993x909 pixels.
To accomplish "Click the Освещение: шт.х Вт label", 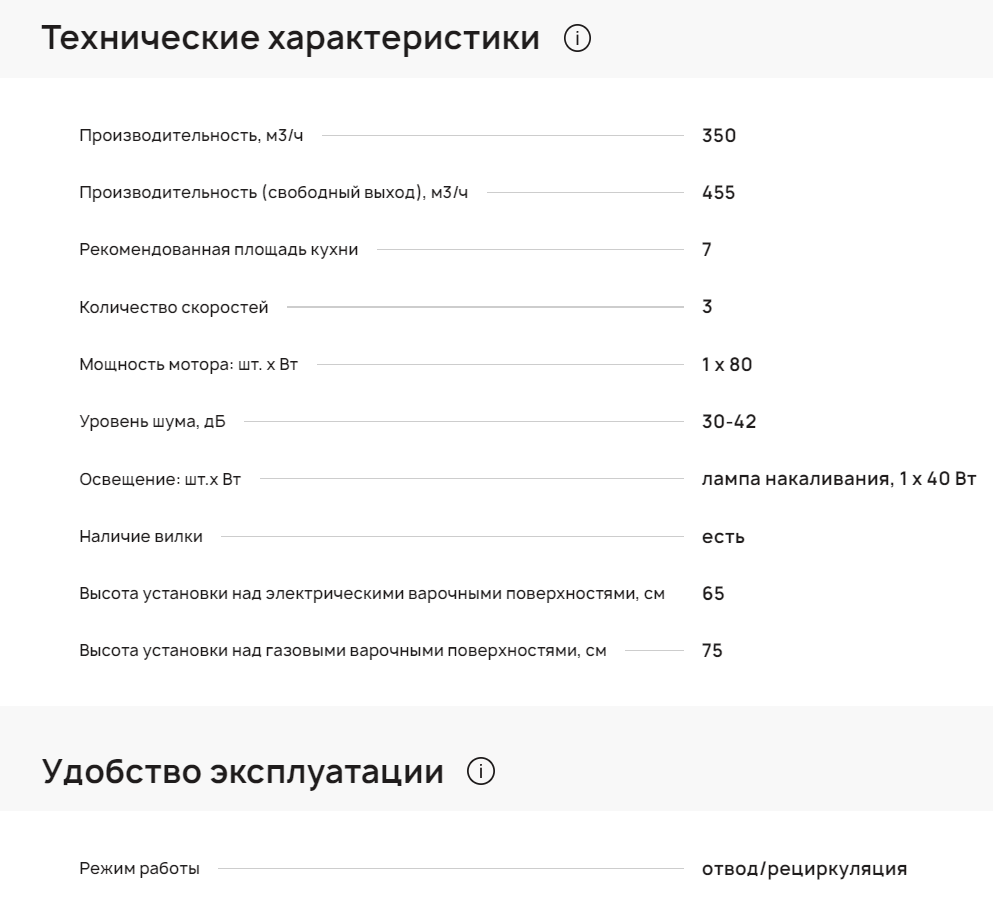I will [x=160, y=480].
